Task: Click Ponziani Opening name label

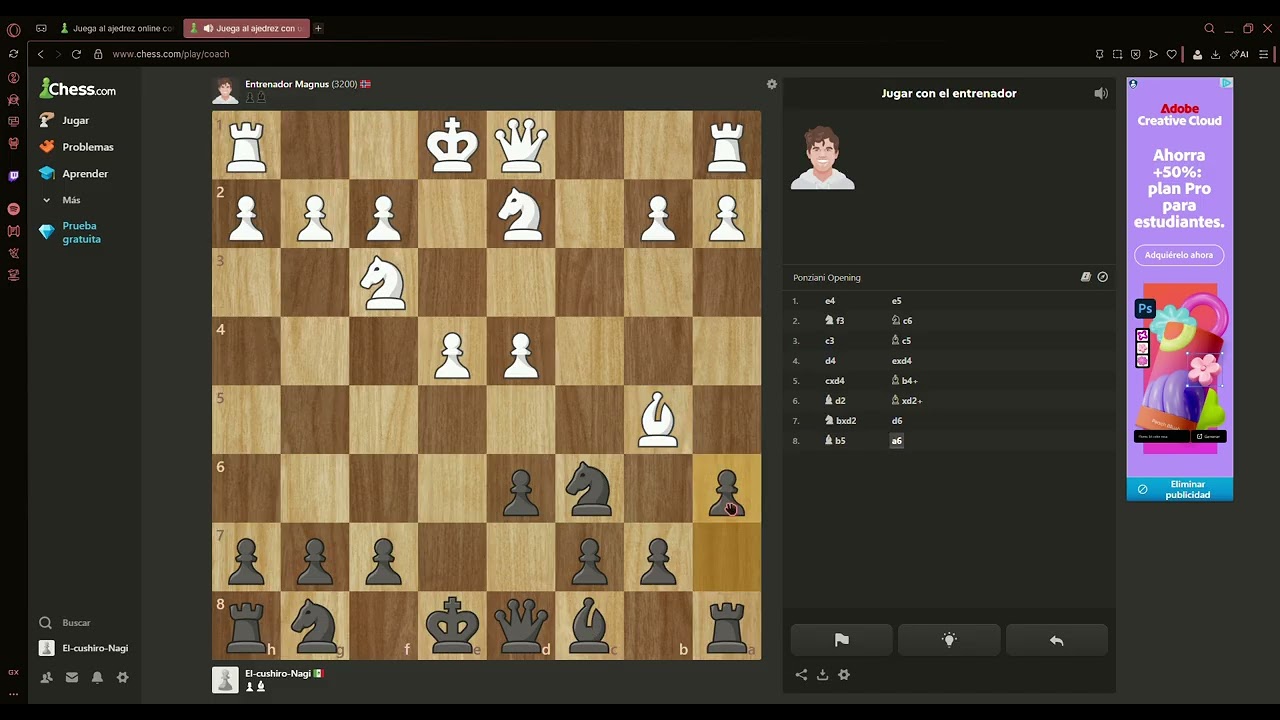Action: click(x=827, y=277)
